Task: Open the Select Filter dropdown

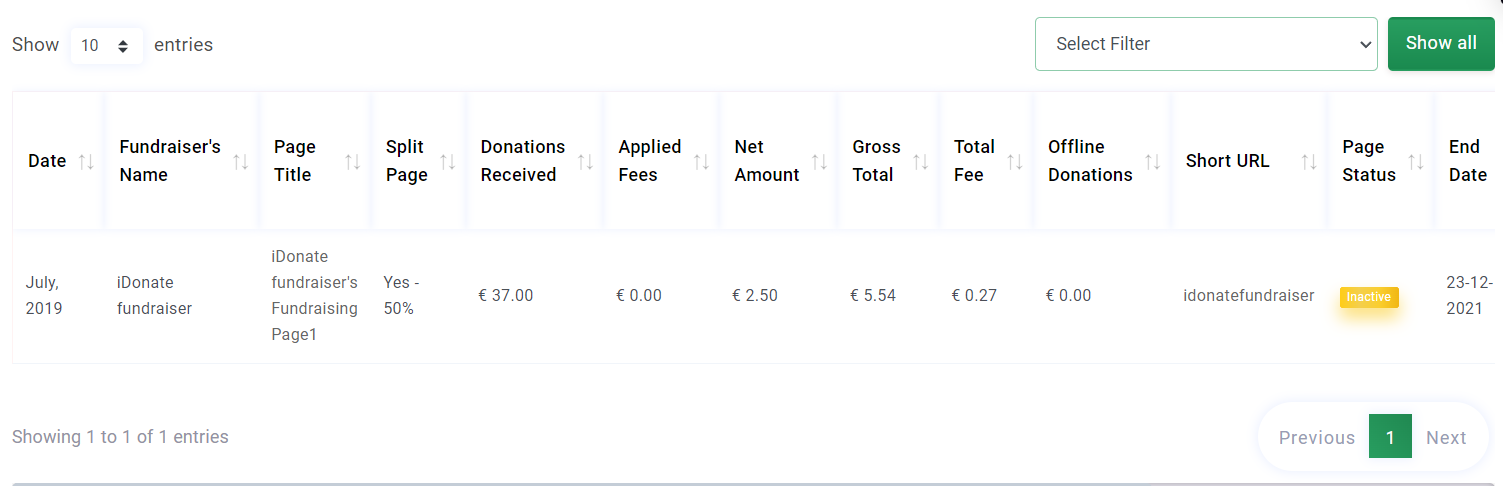Action: (1206, 44)
